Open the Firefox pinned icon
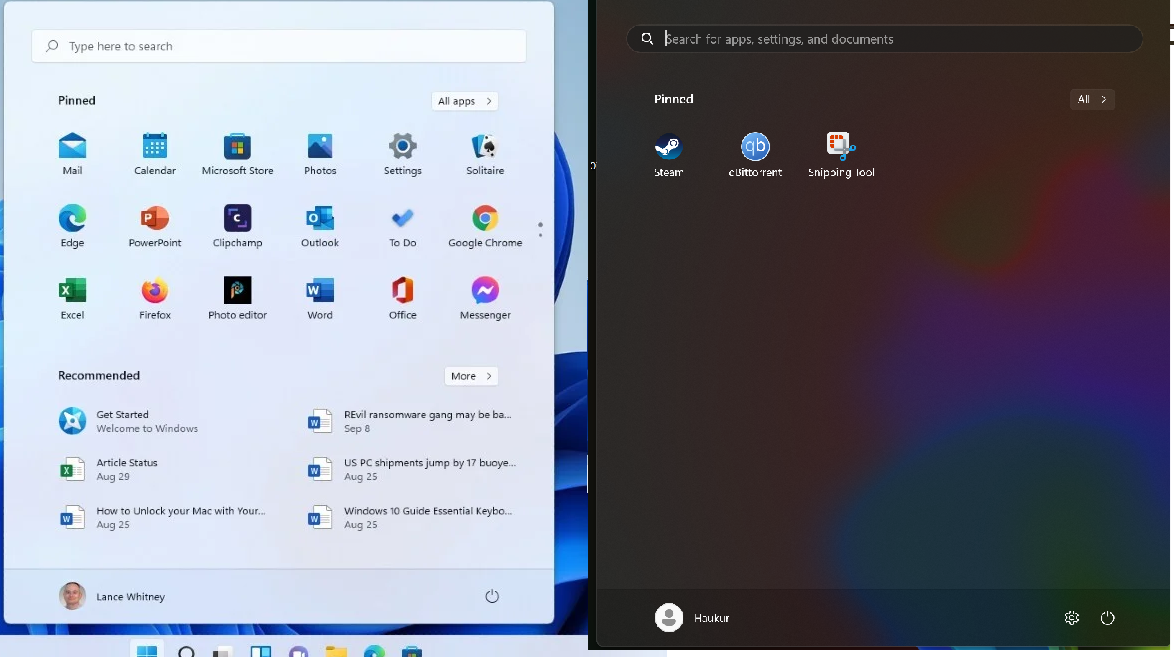 click(155, 291)
